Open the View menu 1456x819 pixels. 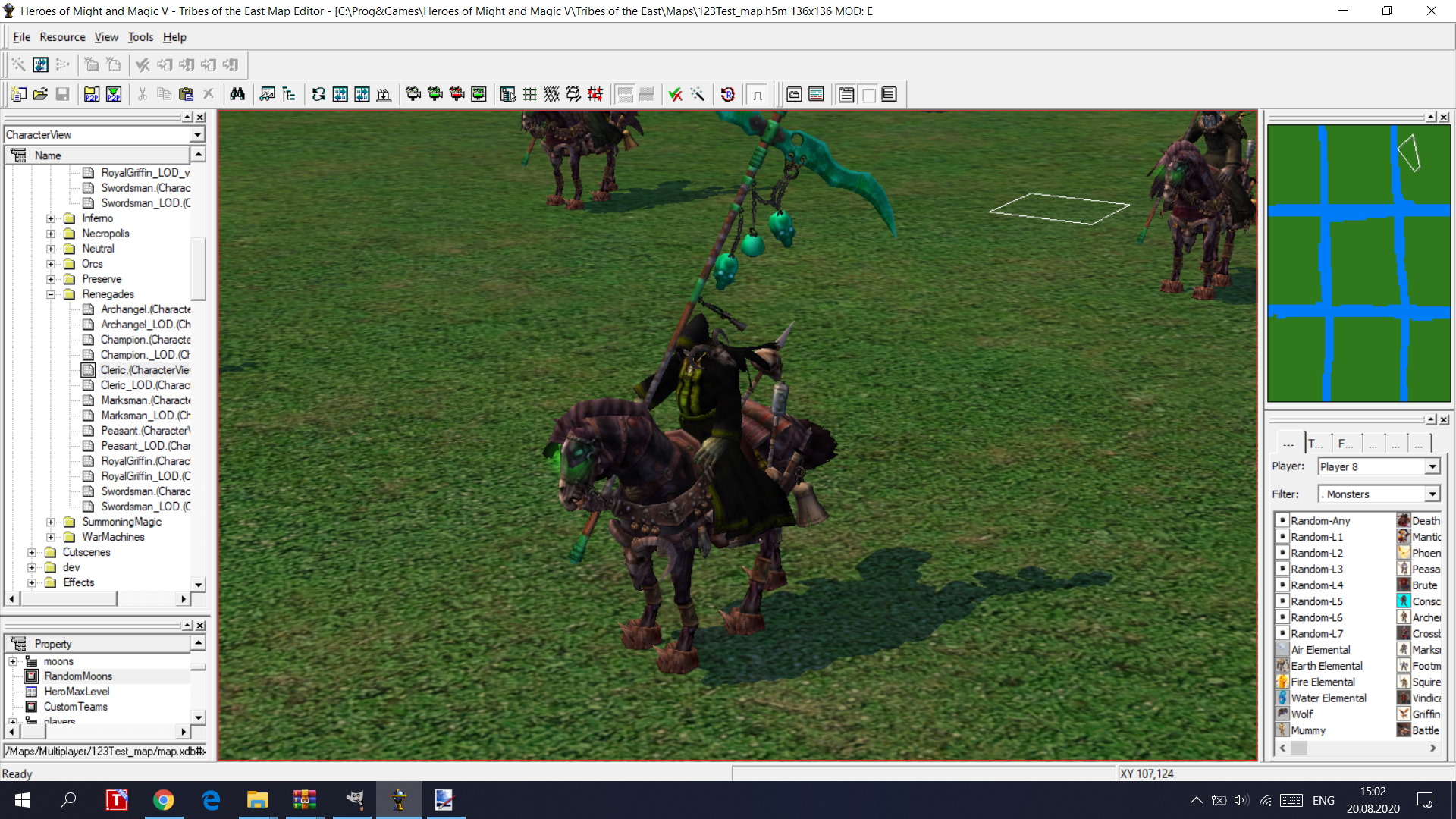coord(106,37)
